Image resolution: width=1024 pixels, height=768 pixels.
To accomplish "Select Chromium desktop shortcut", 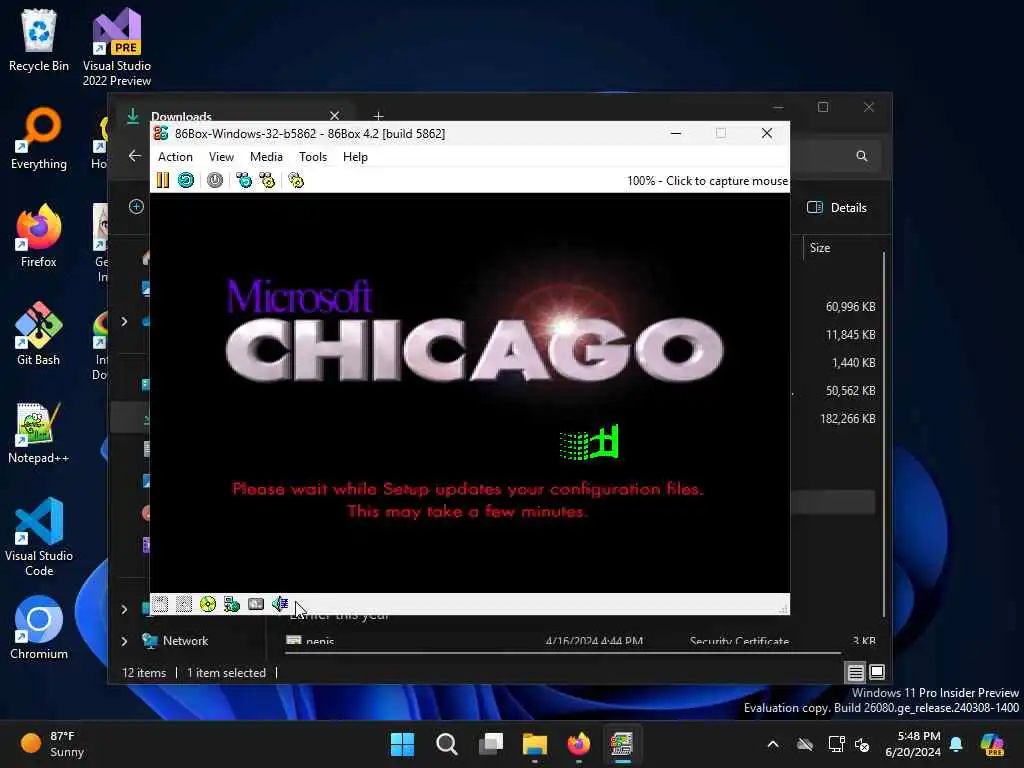I will point(39,628).
